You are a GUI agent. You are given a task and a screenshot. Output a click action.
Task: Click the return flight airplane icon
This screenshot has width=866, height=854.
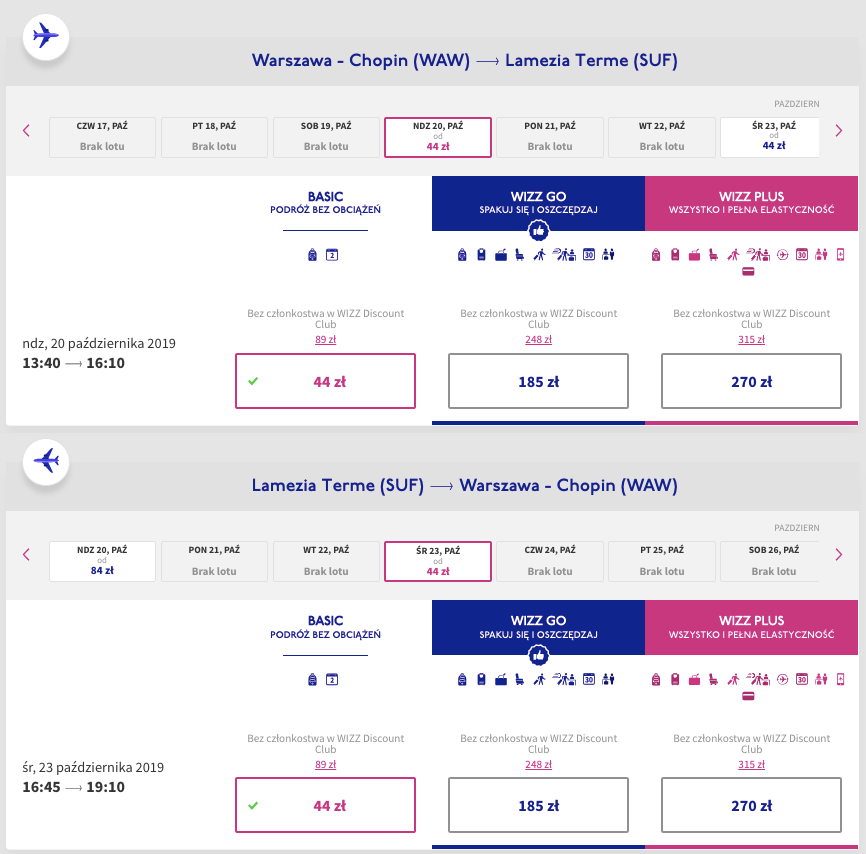pyautogui.click(x=46, y=461)
